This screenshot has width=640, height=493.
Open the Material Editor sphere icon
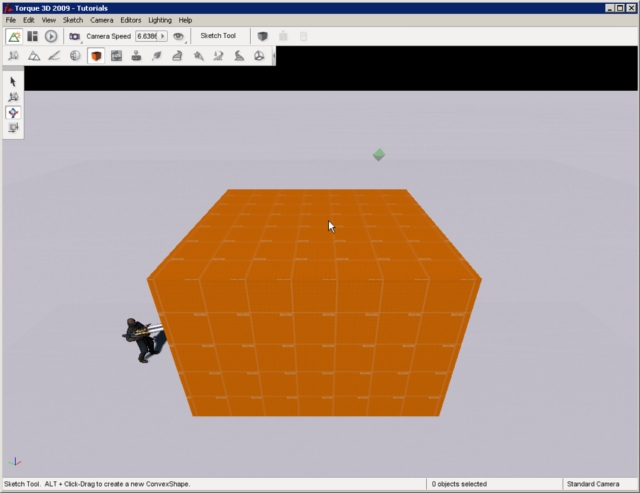pyautogui.click(x=75, y=56)
